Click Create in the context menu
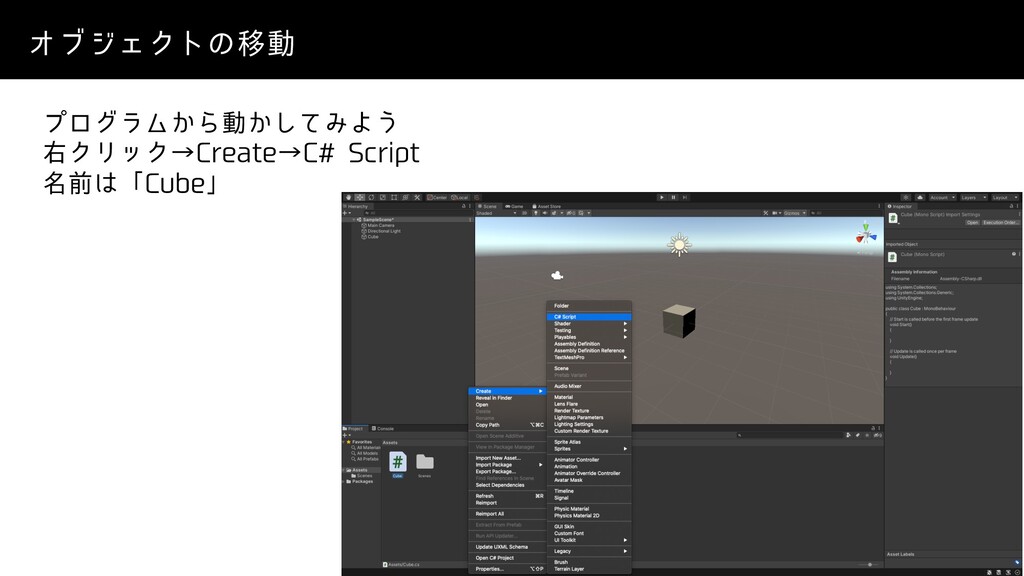This screenshot has height=576, width=1024. tap(507, 391)
